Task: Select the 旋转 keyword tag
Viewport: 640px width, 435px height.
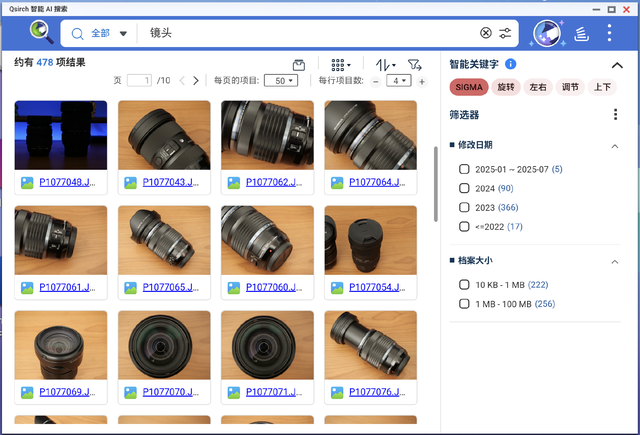Action: pyautogui.click(x=507, y=88)
